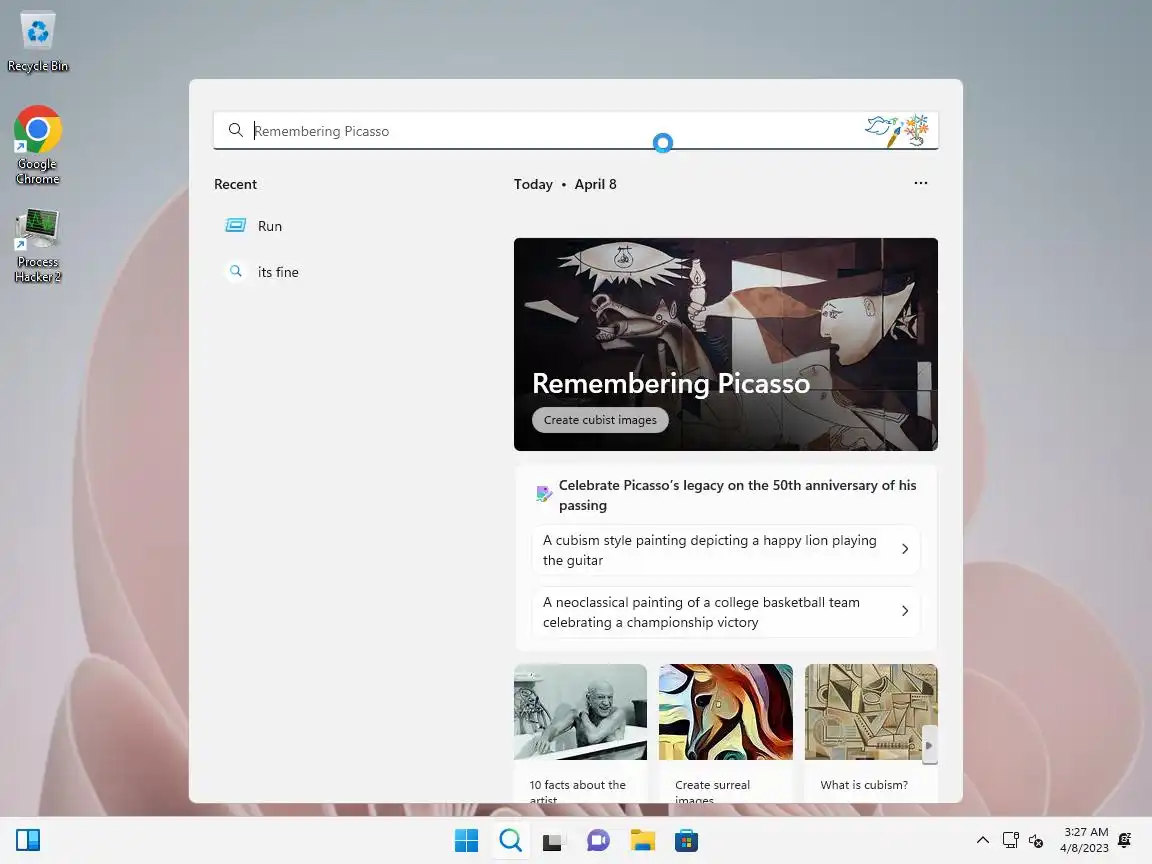
Task: Open Widgets button on taskbar
Action: click(28, 840)
